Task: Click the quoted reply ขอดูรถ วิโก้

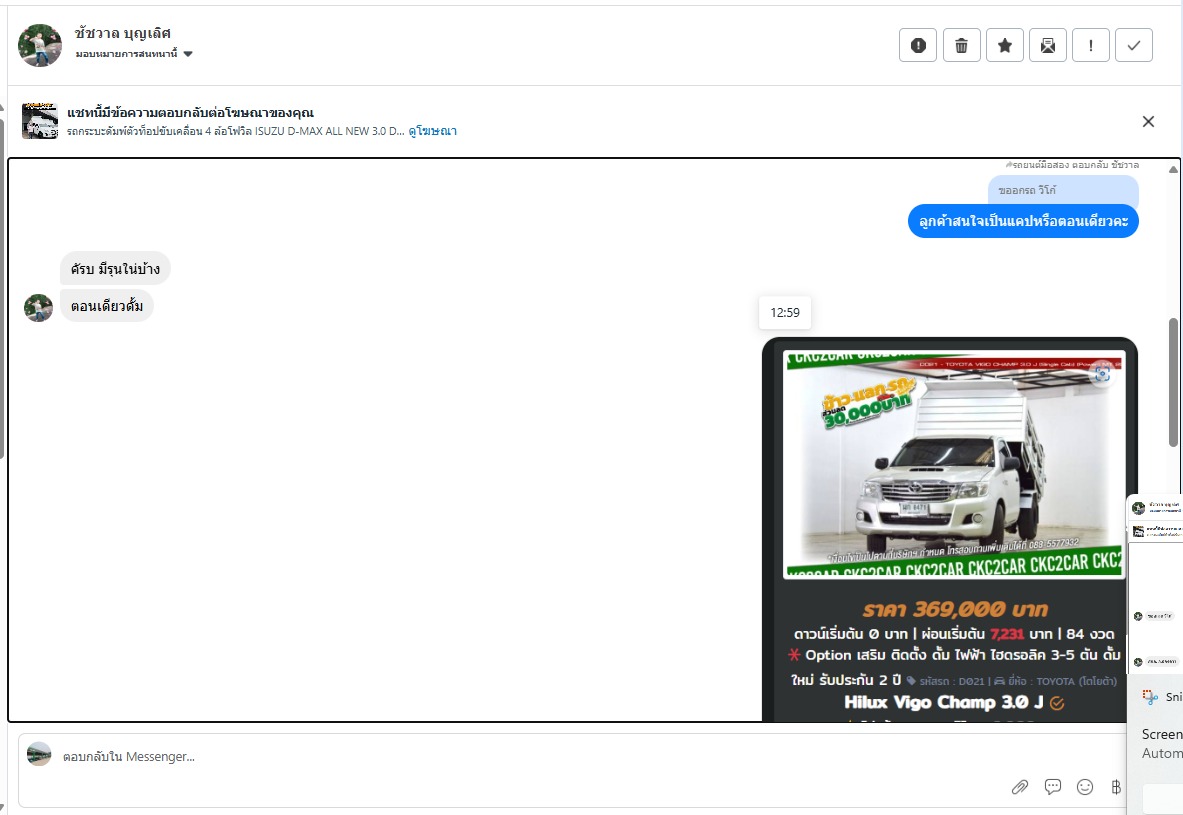Action: 1063,190
